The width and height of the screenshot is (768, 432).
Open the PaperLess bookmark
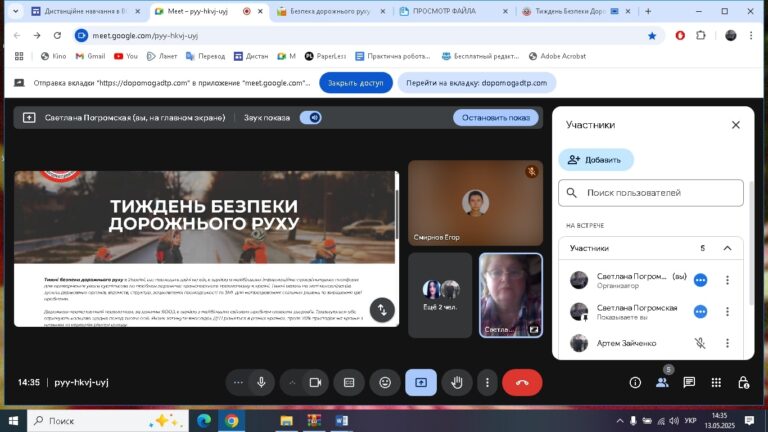click(x=325, y=56)
